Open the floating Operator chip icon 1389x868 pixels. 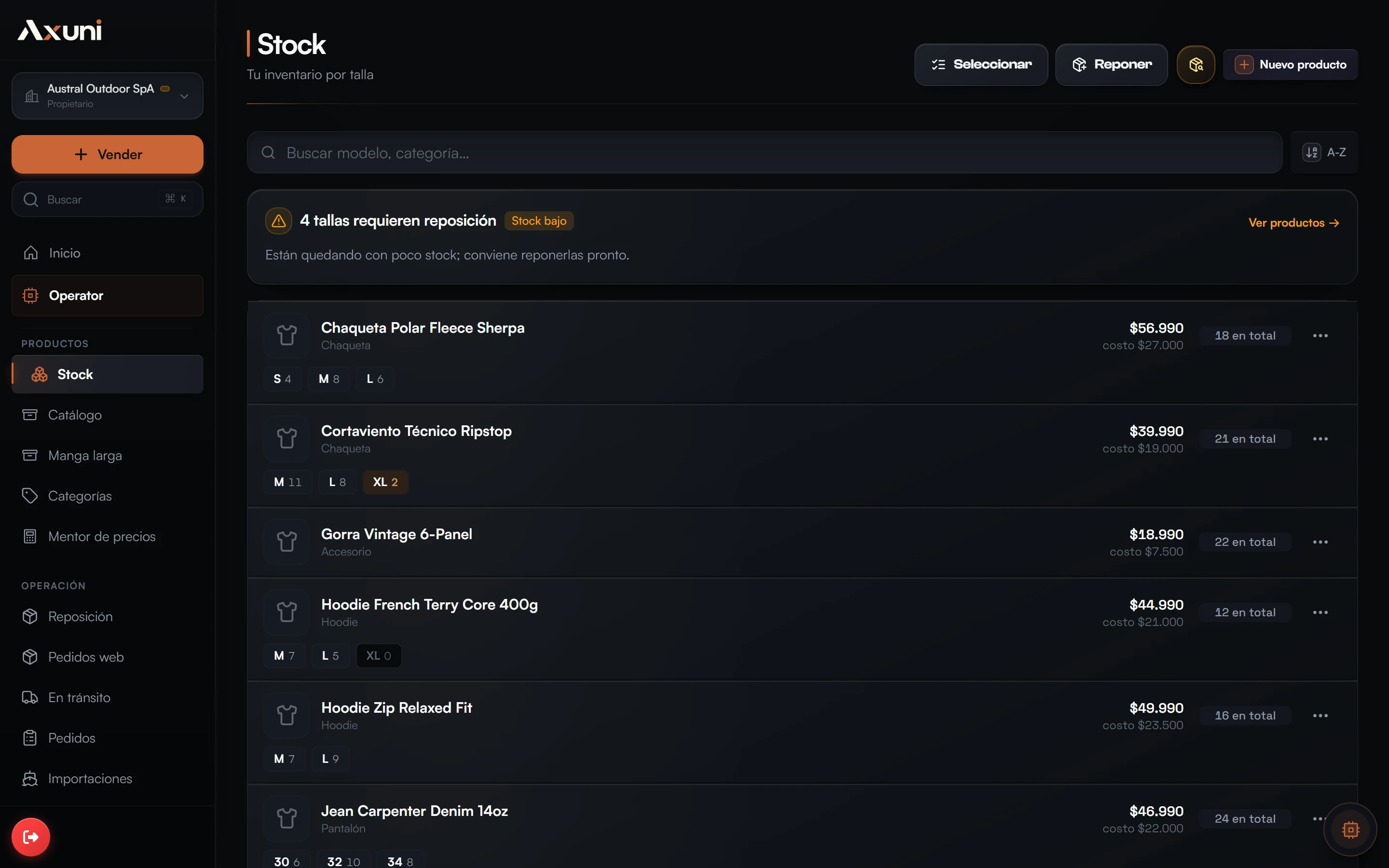[x=1350, y=829]
